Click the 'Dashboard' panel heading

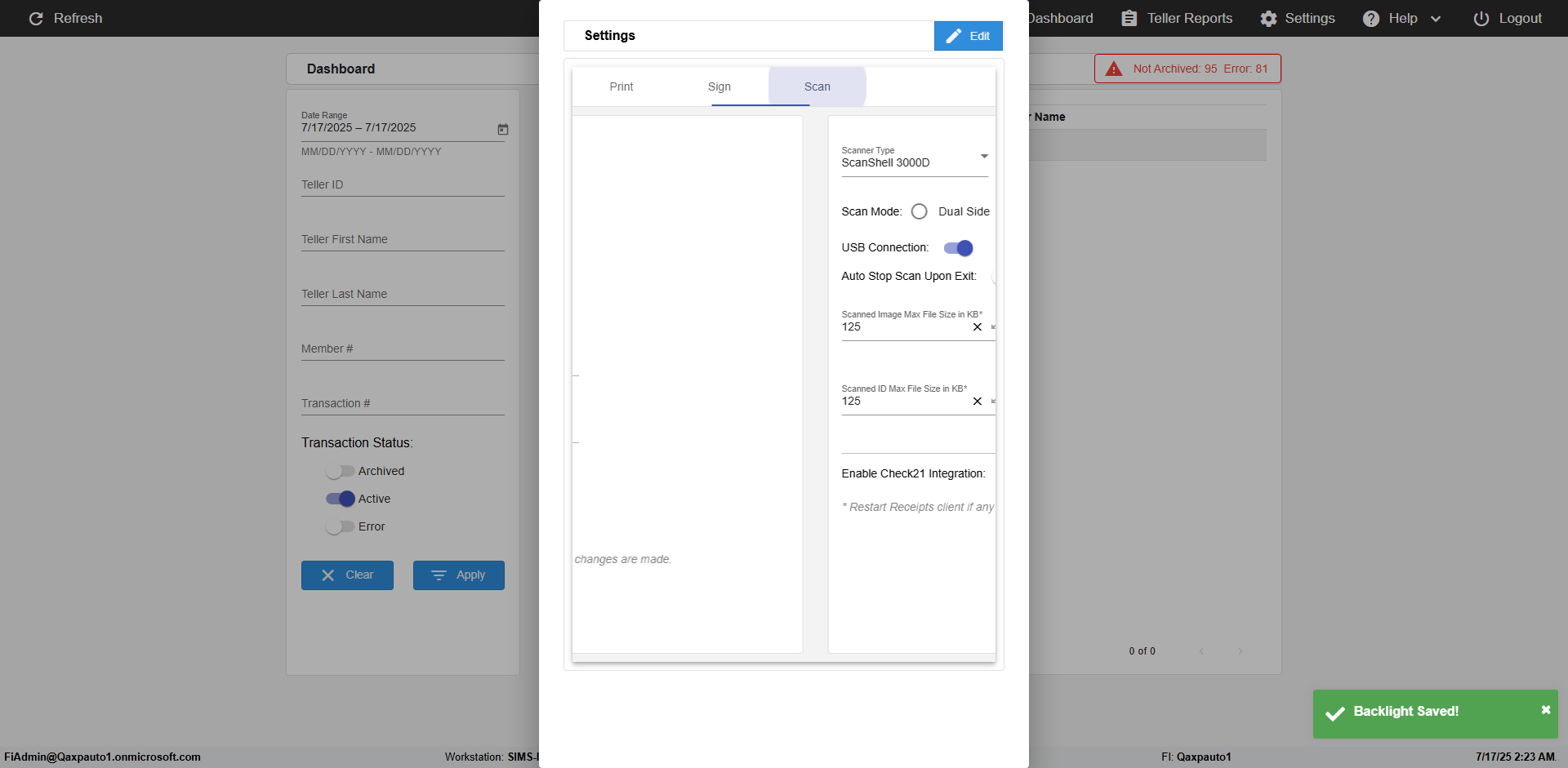pos(341,69)
